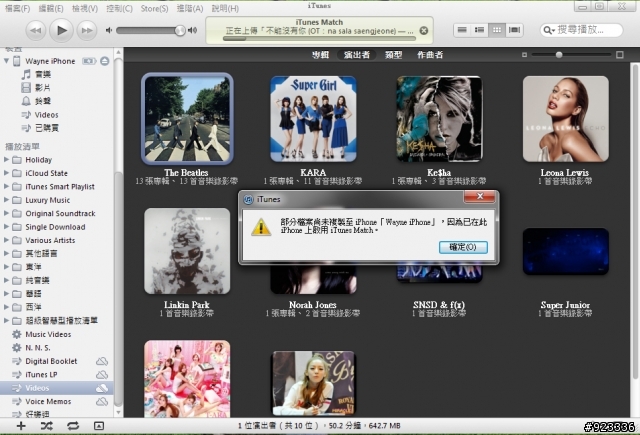Select the Ke$ha artist thumbnail
This screenshot has width=640, height=435.
pyautogui.click(x=440, y=119)
